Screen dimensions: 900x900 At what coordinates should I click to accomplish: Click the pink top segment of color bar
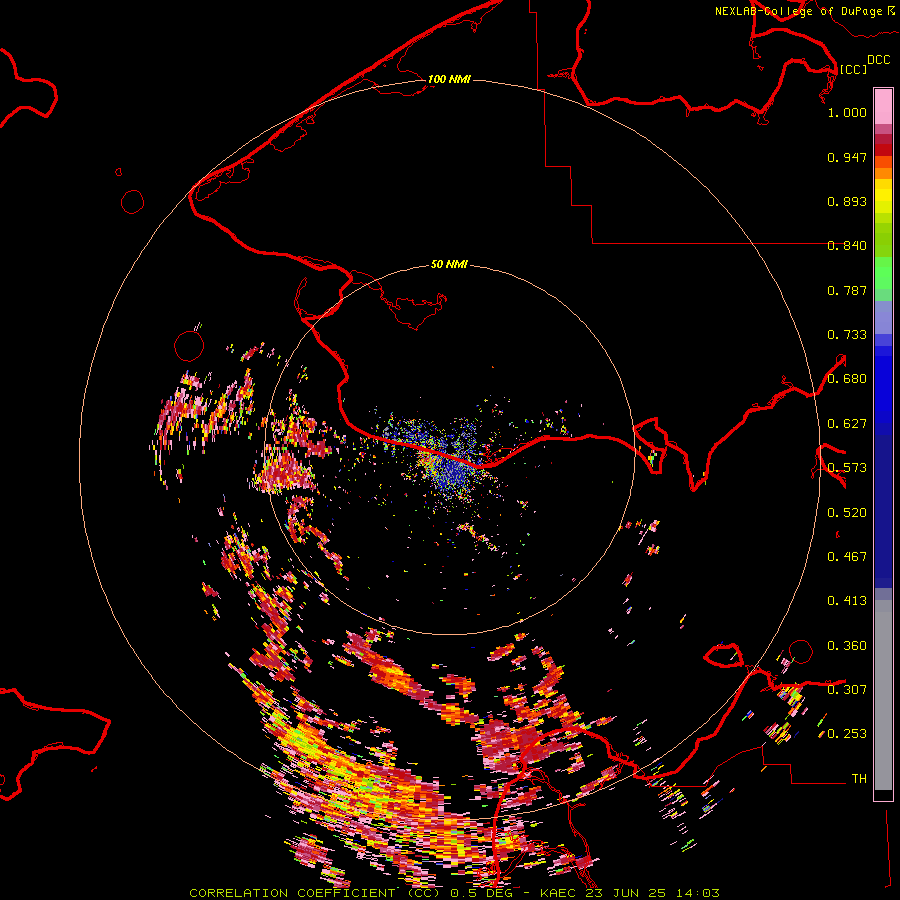[883, 106]
